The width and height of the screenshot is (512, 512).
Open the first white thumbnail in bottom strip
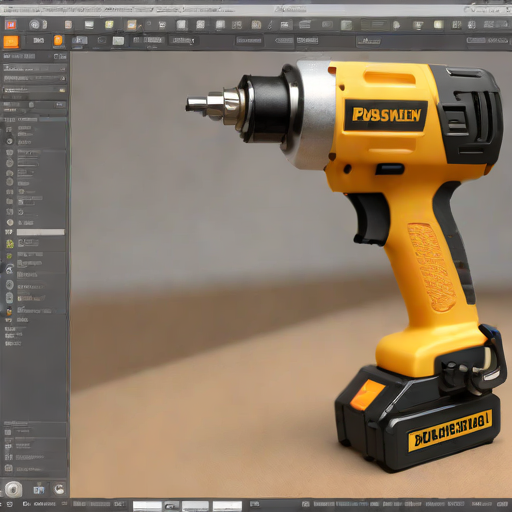click(147, 506)
